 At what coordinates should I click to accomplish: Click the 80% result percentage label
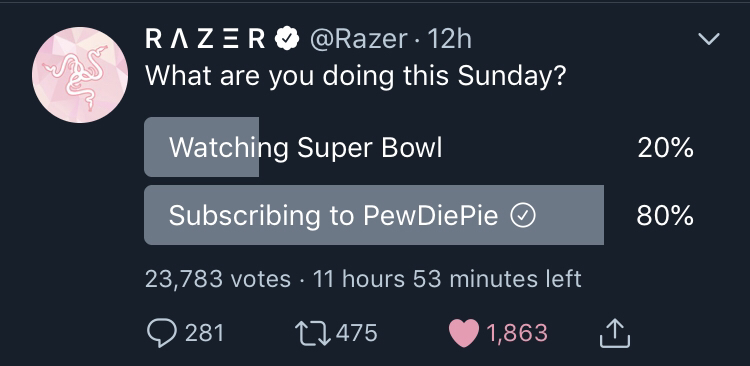click(x=665, y=216)
